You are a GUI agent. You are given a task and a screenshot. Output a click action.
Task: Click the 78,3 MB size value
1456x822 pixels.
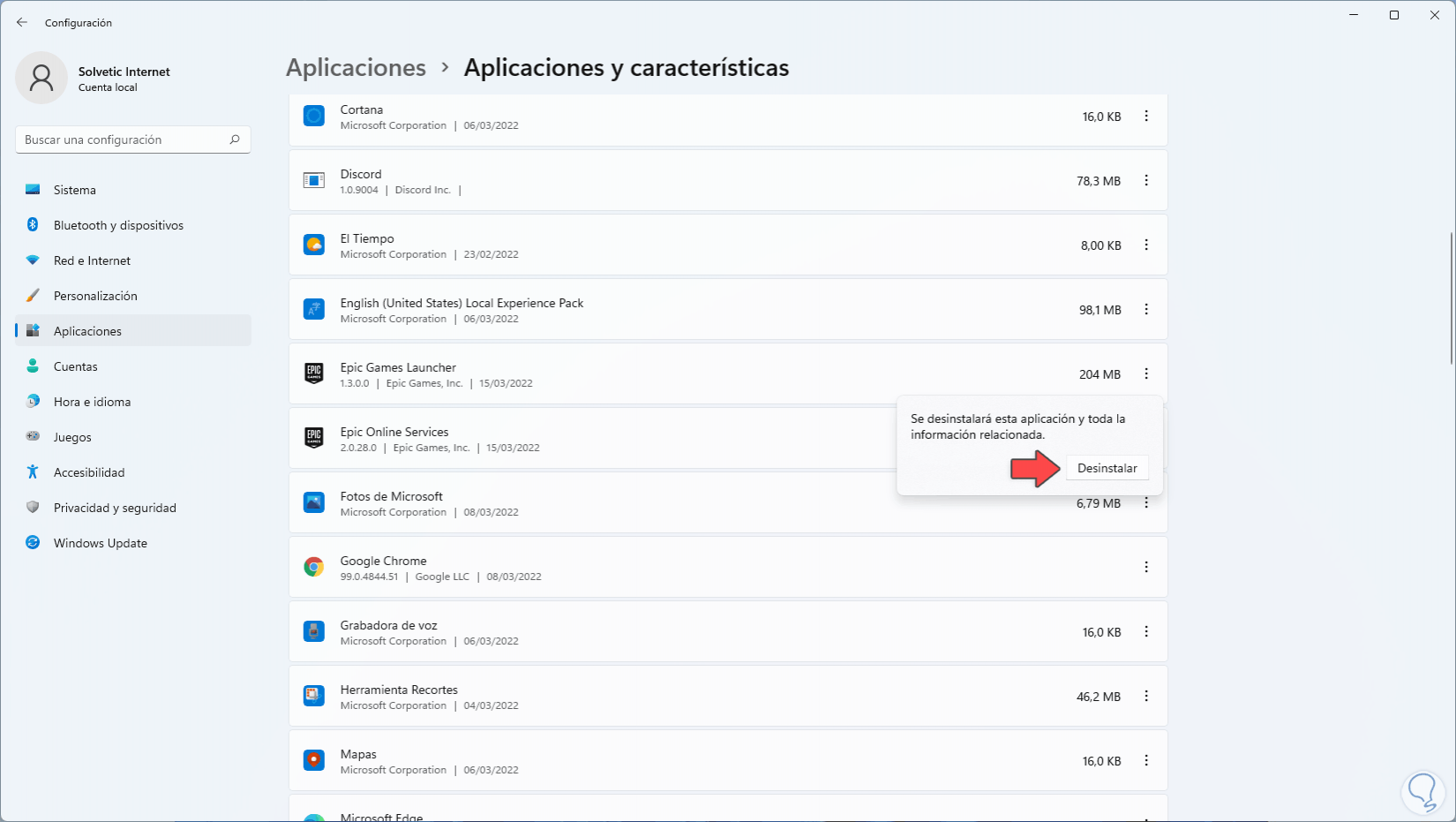pos(1099,181)
